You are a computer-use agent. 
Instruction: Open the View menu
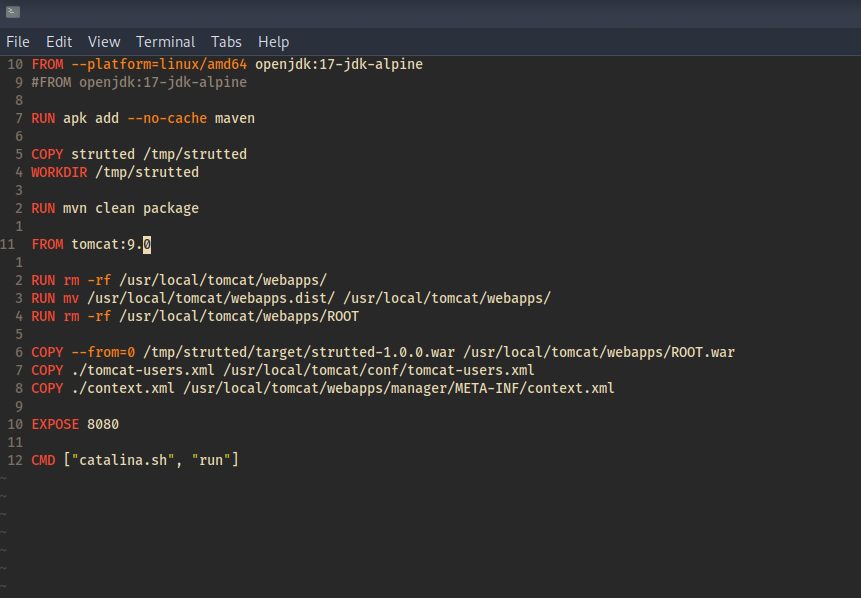click(x=104, y=42)
